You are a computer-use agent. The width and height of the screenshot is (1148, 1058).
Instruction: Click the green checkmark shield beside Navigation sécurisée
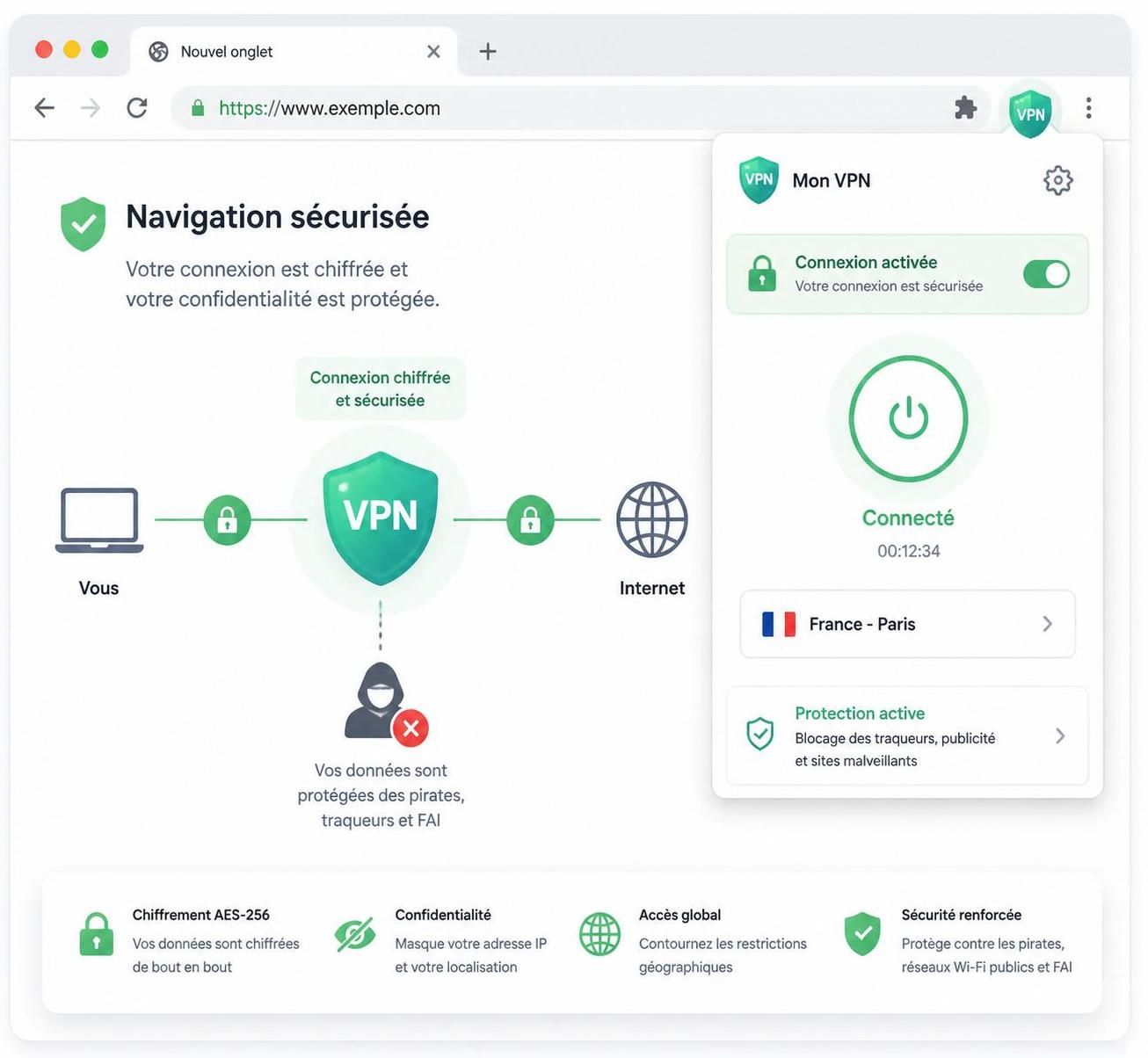click(83, 224)
